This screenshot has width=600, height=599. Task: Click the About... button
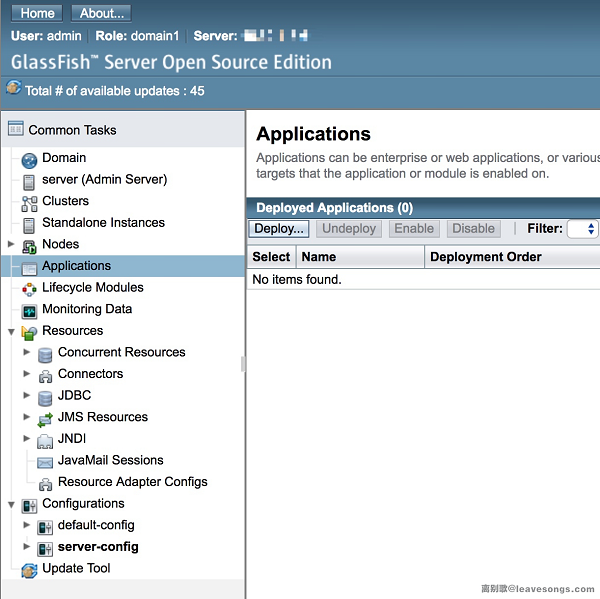pos(101,13)
